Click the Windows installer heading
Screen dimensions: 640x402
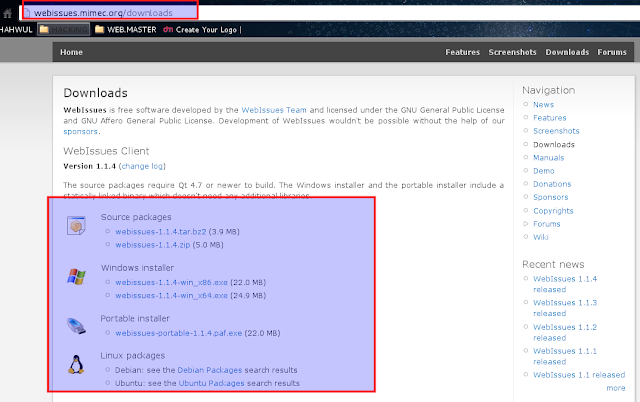(137, 268)
